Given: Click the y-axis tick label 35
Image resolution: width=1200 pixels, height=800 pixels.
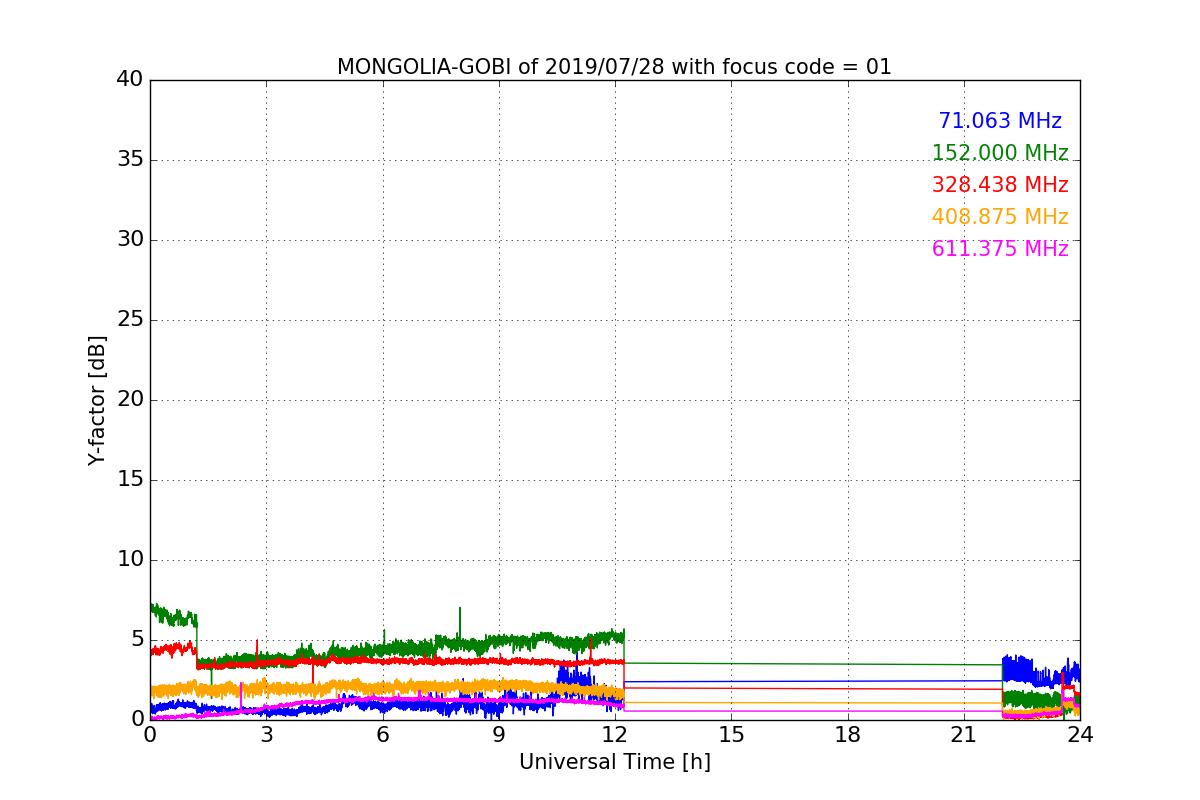Looking at the screenshot, I should (130, 160).
